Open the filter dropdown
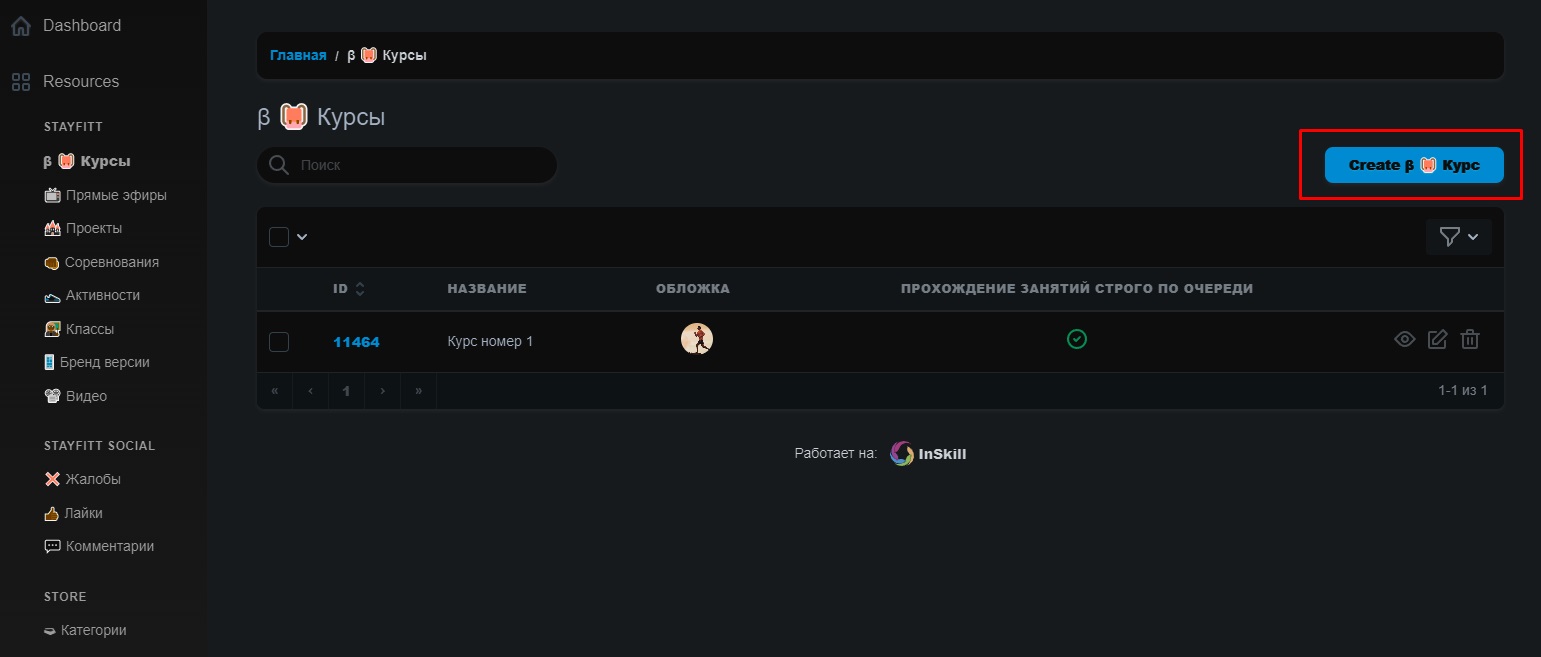The width and height of the screenshot is (1541, 657). [x=1458, y=237]
